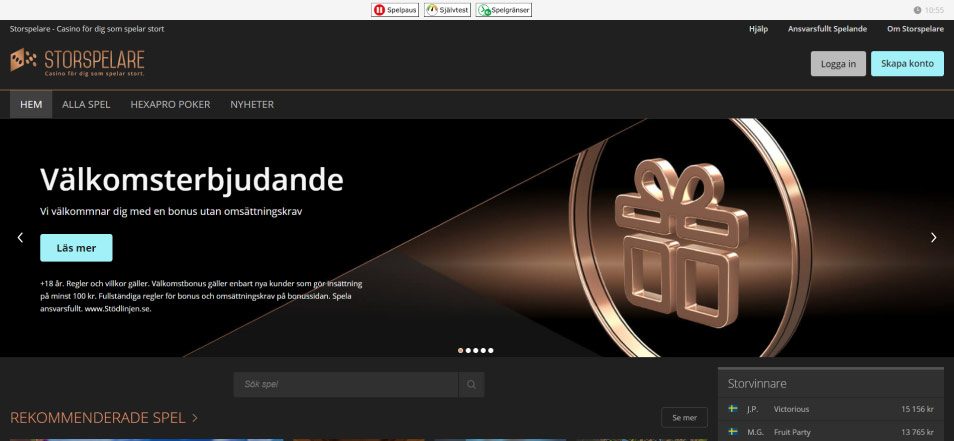
Task: Click the Spelpaus icon button
Action: (395, 10)
